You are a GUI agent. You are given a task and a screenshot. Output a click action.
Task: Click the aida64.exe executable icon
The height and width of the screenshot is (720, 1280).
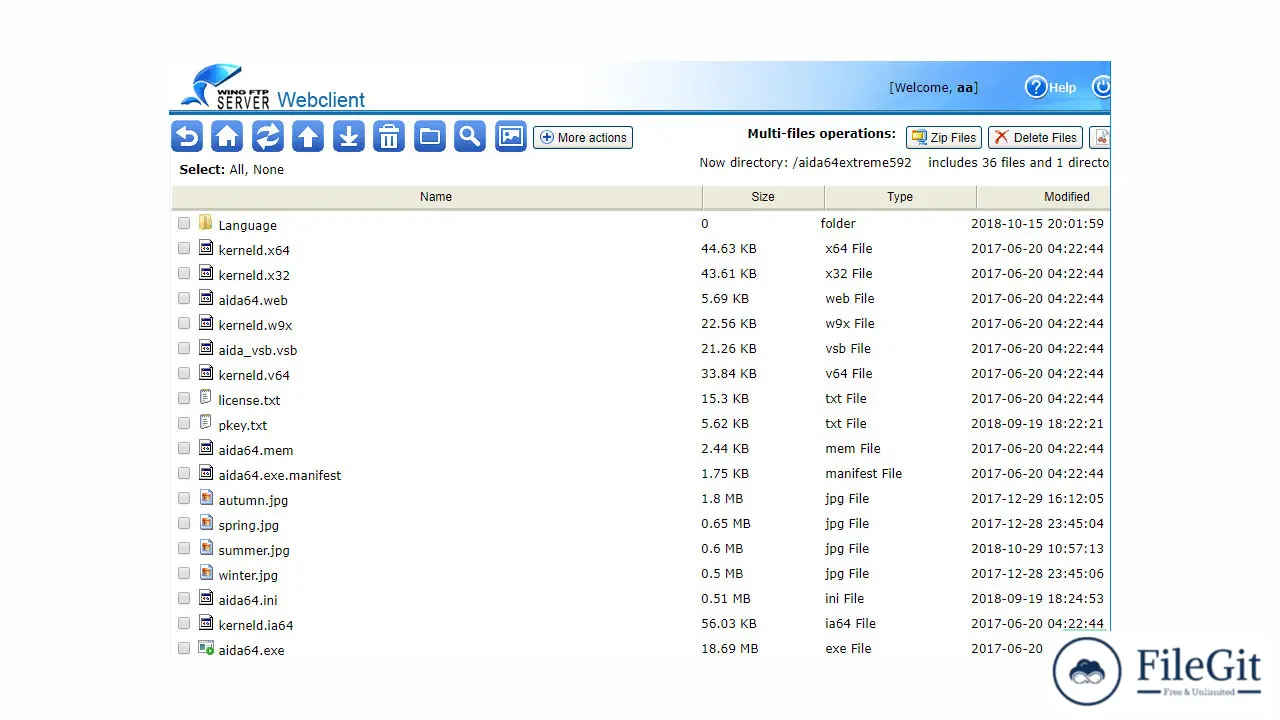coord(206,648)
